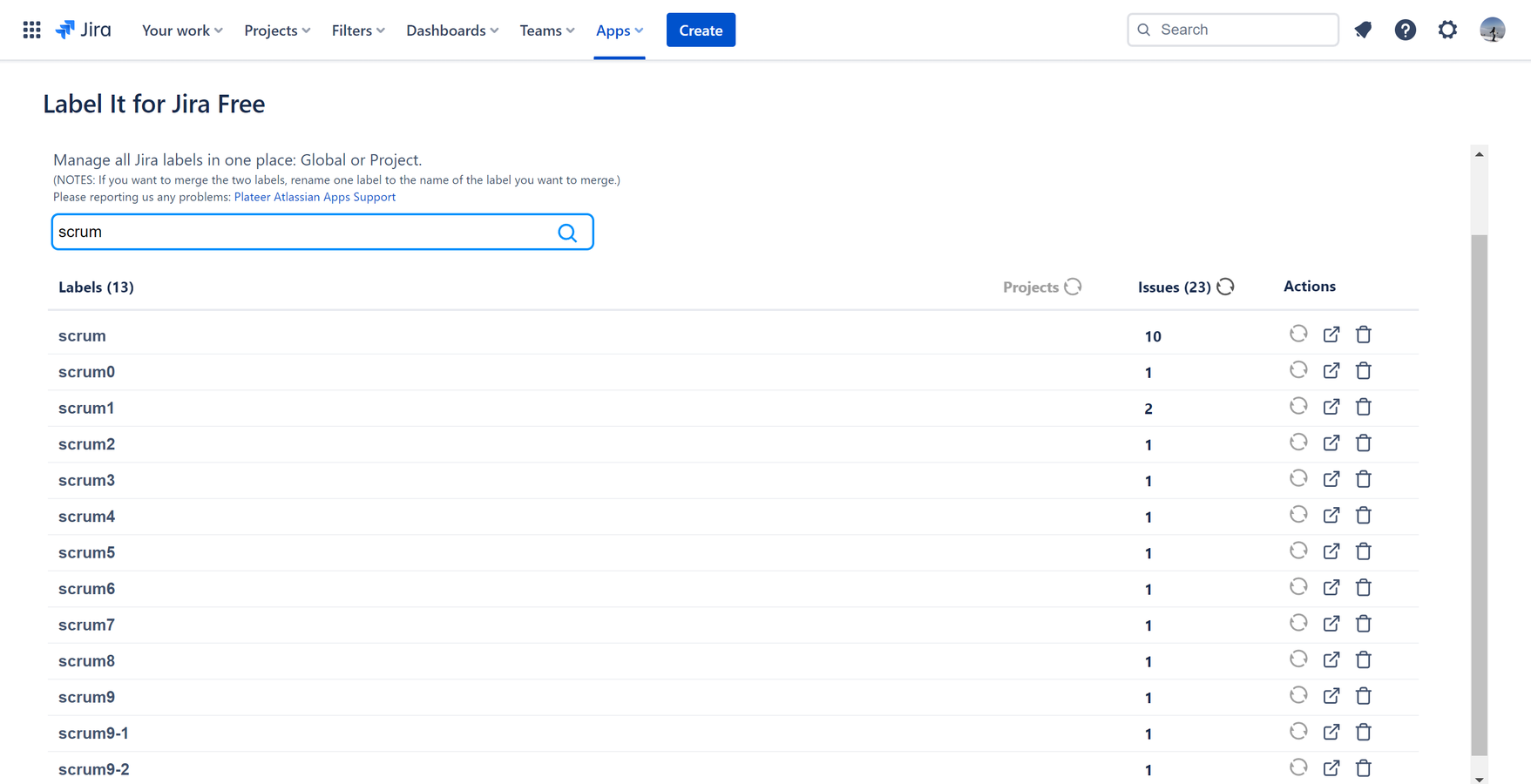Click the issue count 2 for scrum1

click(x=1148, y=409)
